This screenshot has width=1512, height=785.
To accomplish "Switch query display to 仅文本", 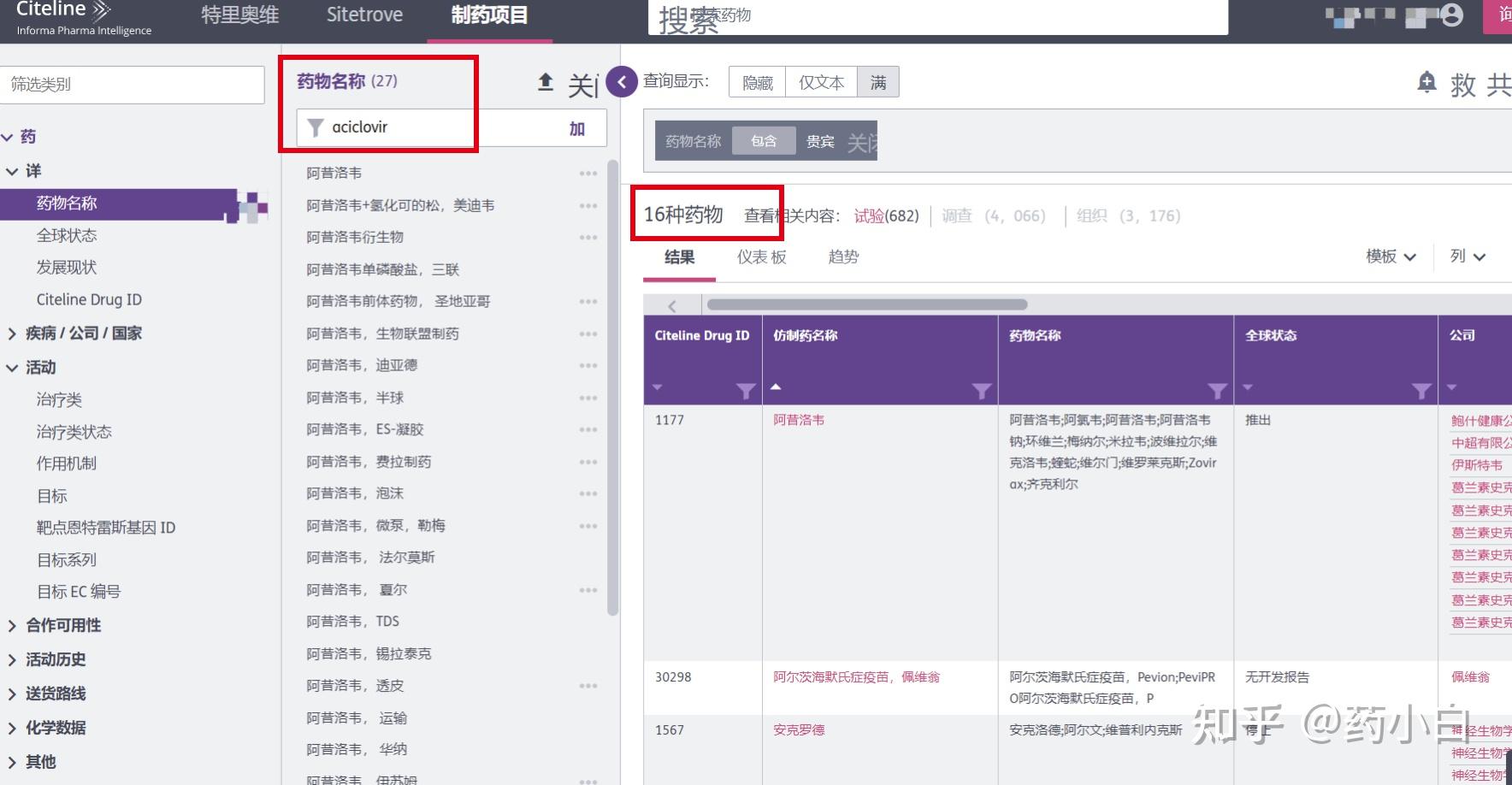I will [820, 82].
